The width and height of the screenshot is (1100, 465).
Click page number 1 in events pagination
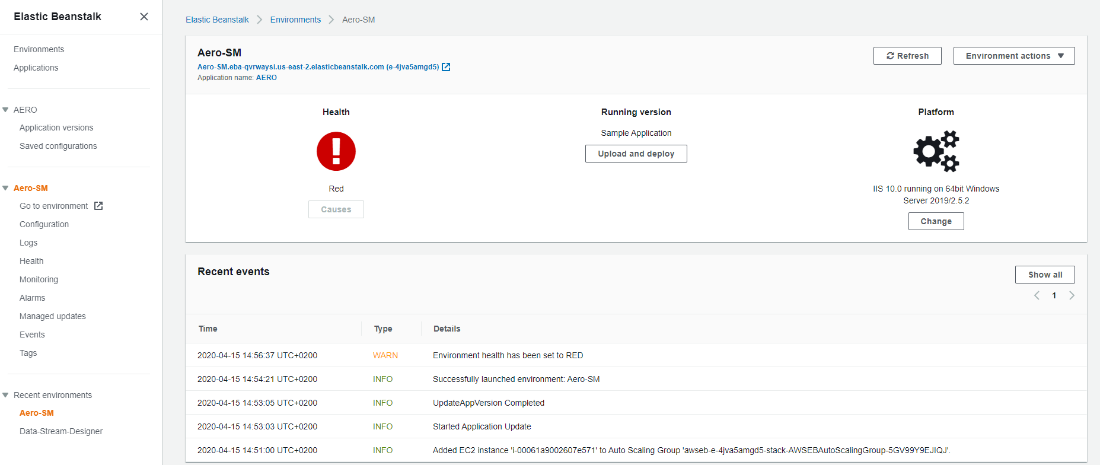1054,296
